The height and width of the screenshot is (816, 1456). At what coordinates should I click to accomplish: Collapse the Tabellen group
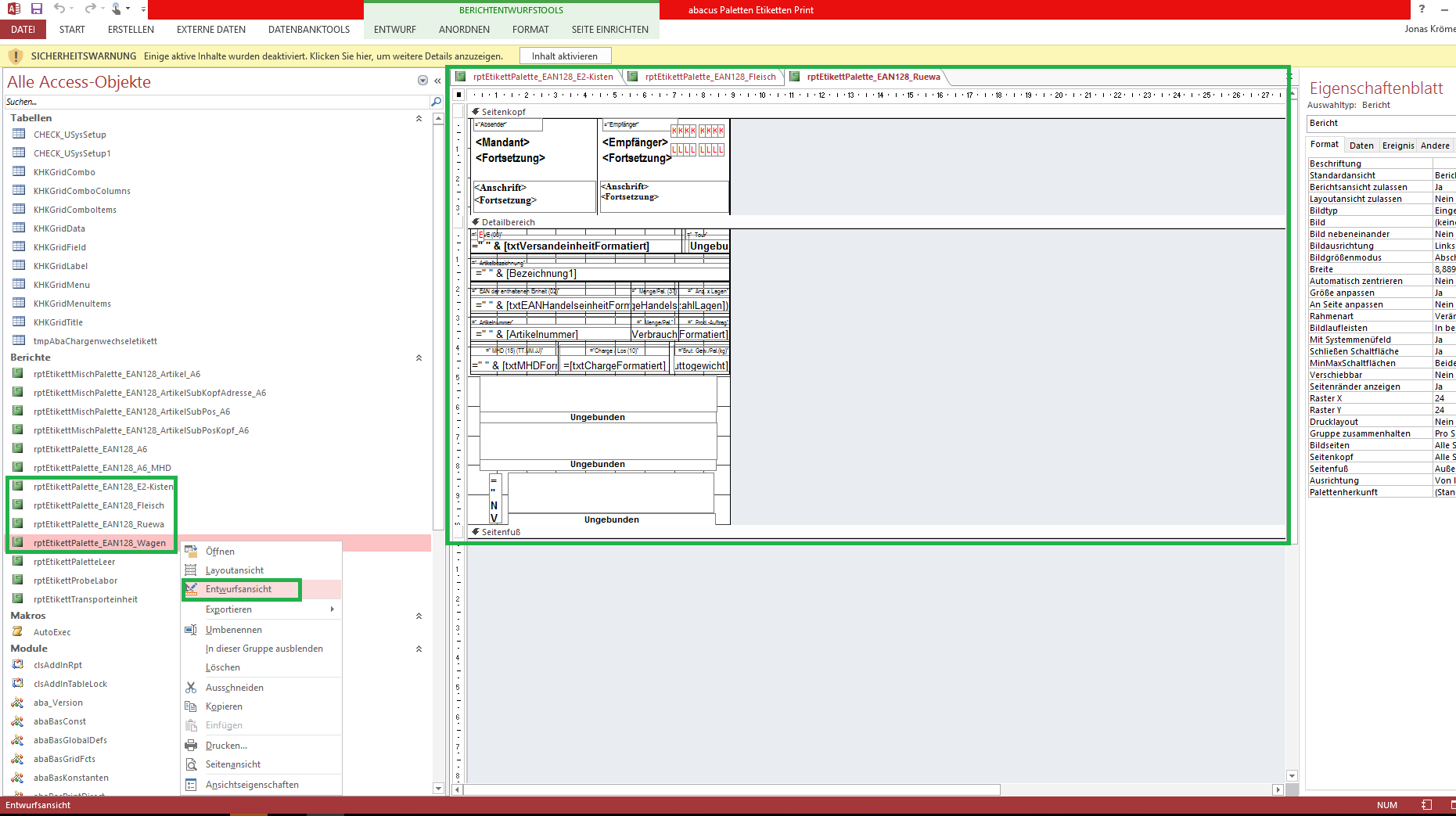coord(419,118)
